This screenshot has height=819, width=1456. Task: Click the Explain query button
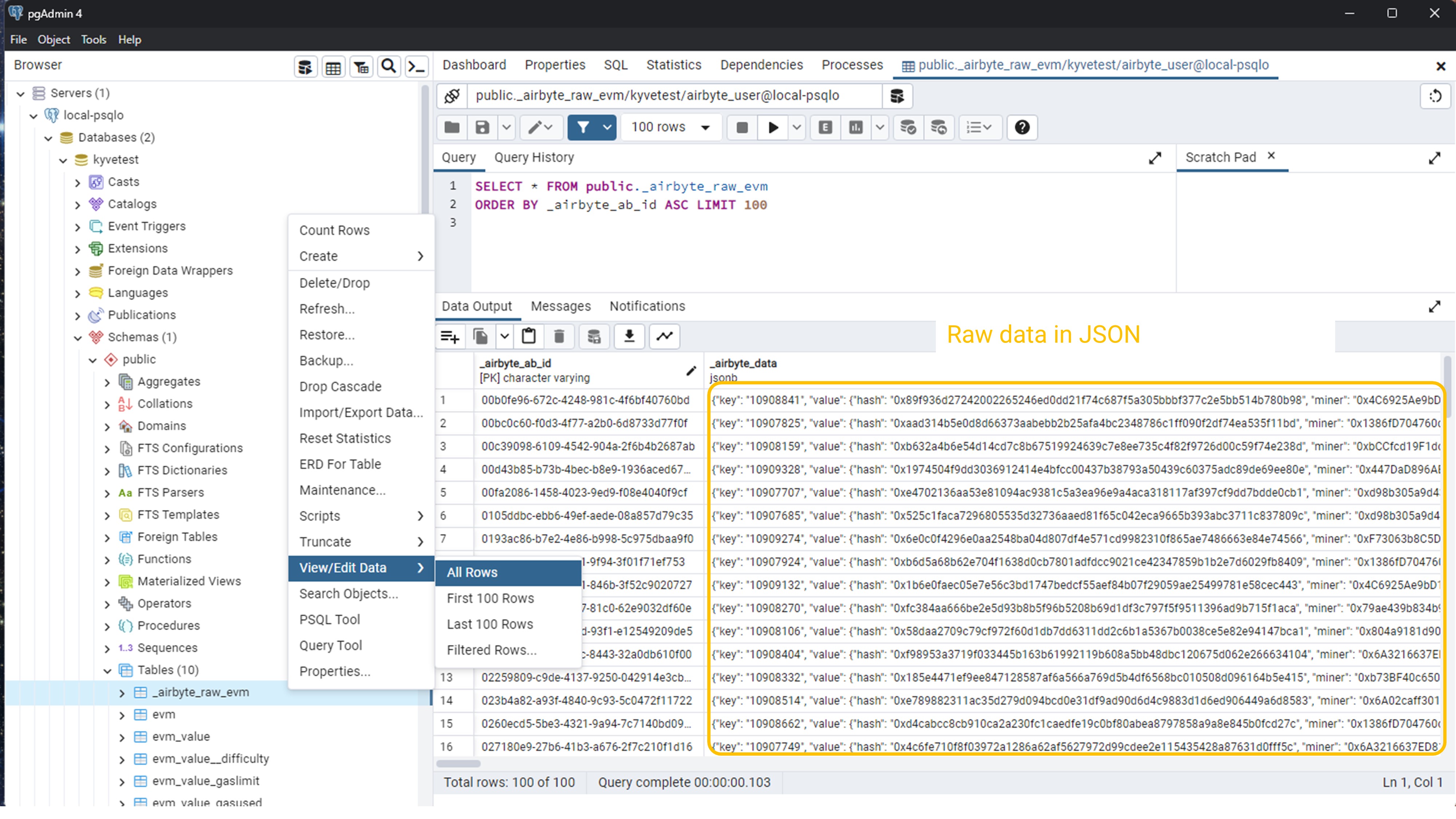point(825,127)
